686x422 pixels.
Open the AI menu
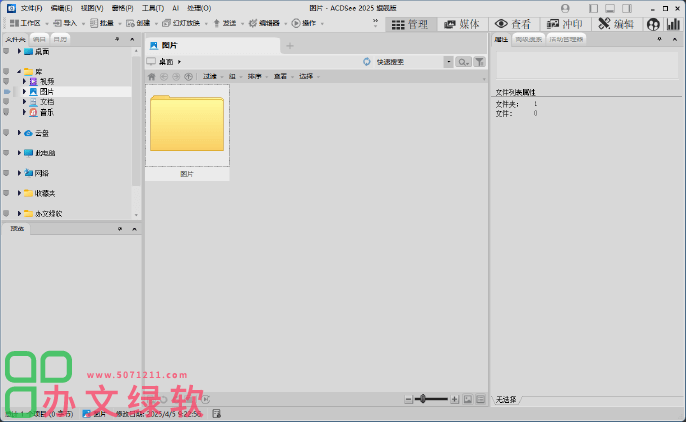coord(175,8)
